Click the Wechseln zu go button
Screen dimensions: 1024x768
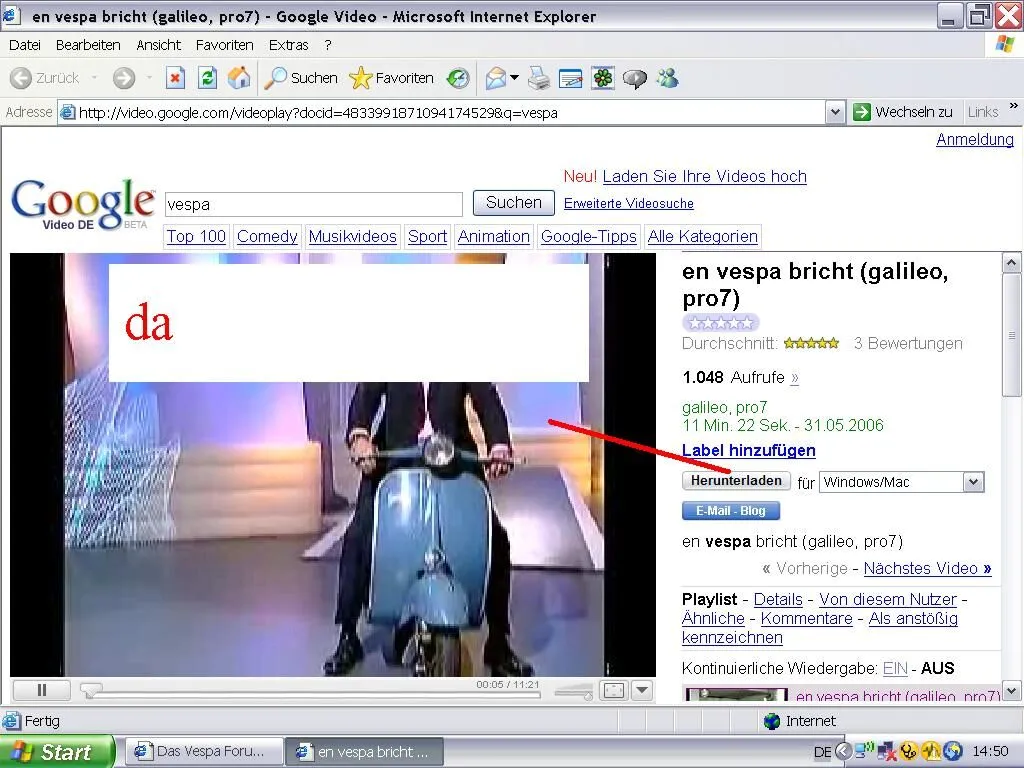(903, 112)
